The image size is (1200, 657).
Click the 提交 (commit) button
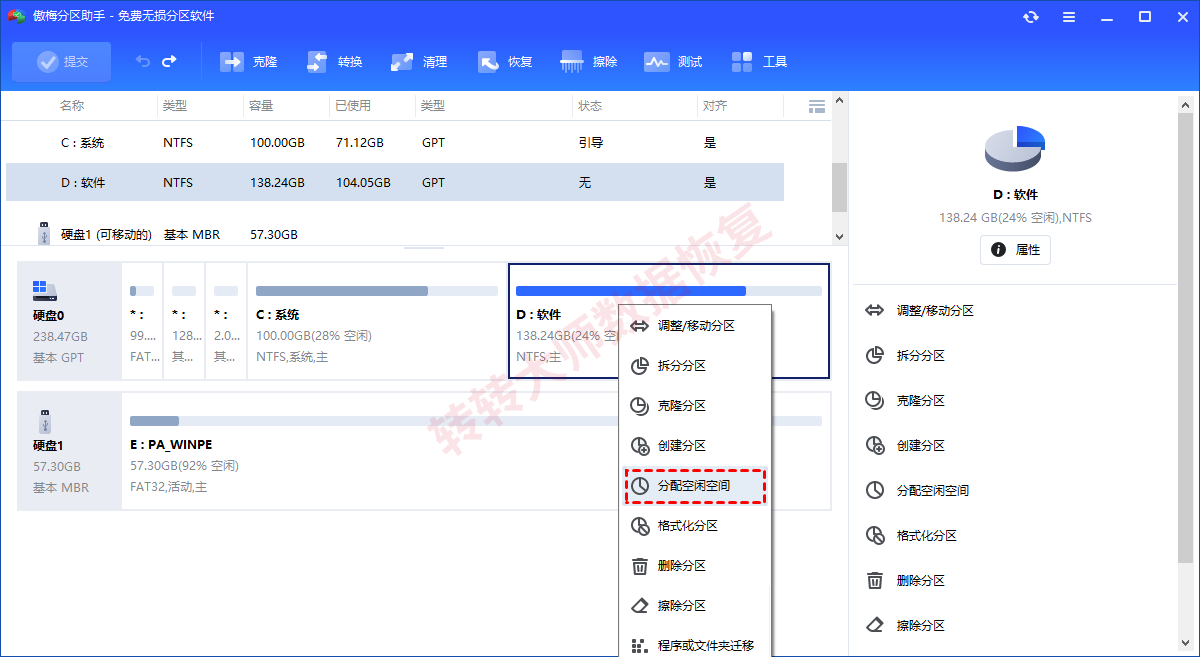62,62
